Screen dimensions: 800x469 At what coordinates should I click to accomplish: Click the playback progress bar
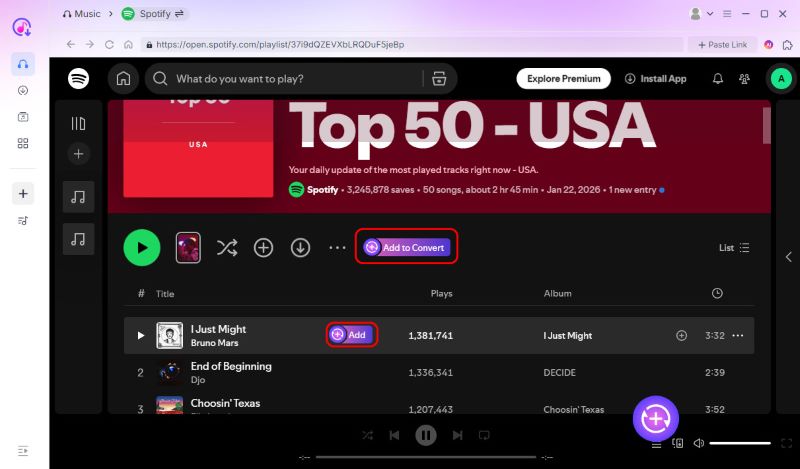(x=426, y=457)
